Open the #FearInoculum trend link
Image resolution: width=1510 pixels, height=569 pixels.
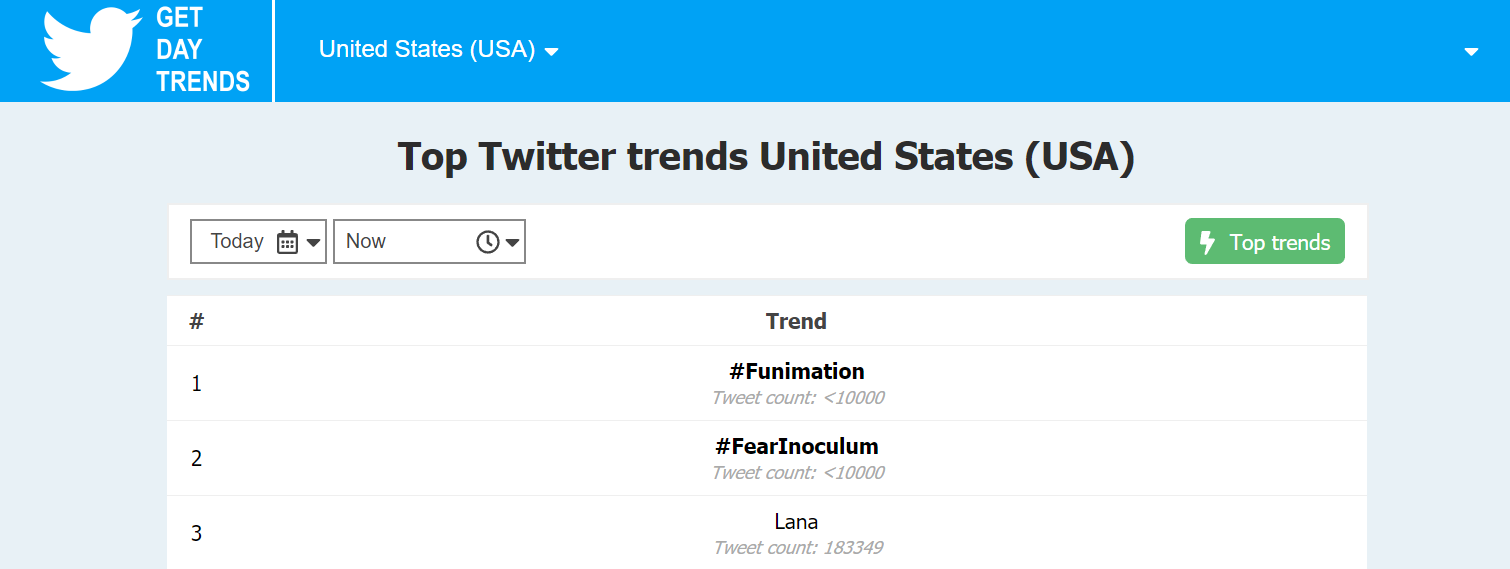pyautogui.click(x=797, y=446)
